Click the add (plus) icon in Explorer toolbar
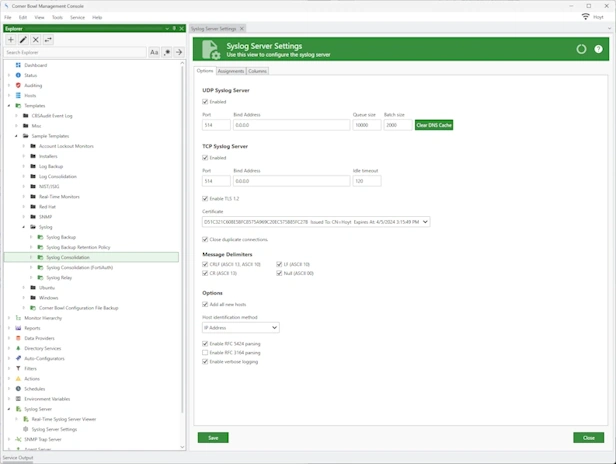The width and height of the screenshot is (616, 464). (x=11, y=39)
